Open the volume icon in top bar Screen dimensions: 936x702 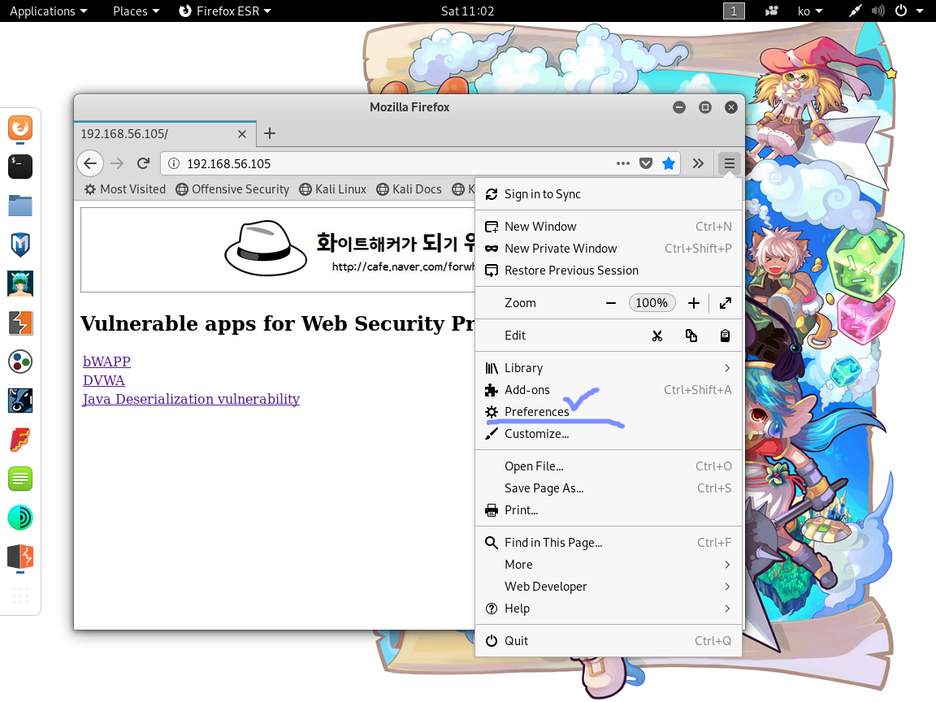click(878, 11)
